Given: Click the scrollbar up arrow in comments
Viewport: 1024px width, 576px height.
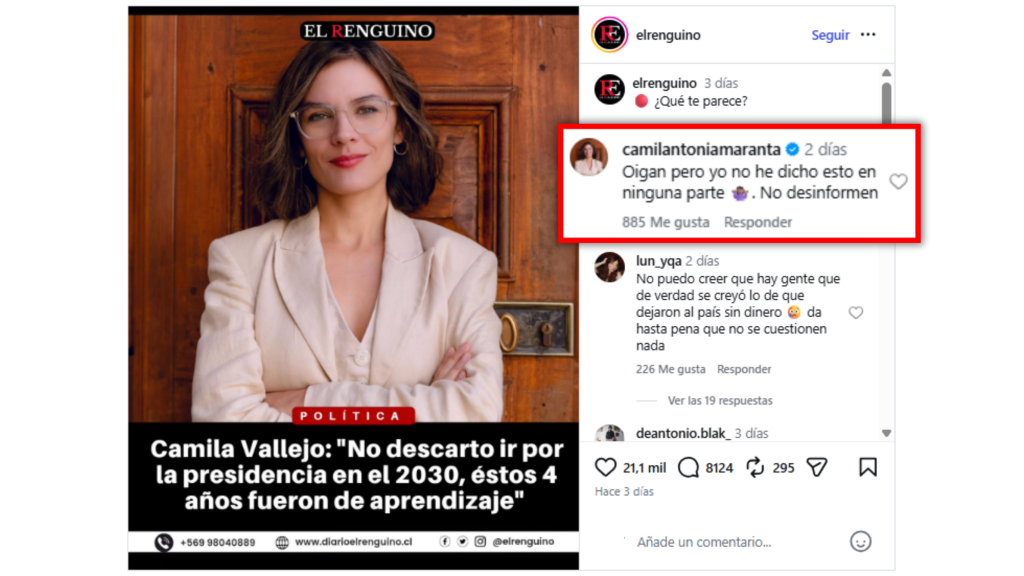Looking at the screenshot, I should [886, 72].
